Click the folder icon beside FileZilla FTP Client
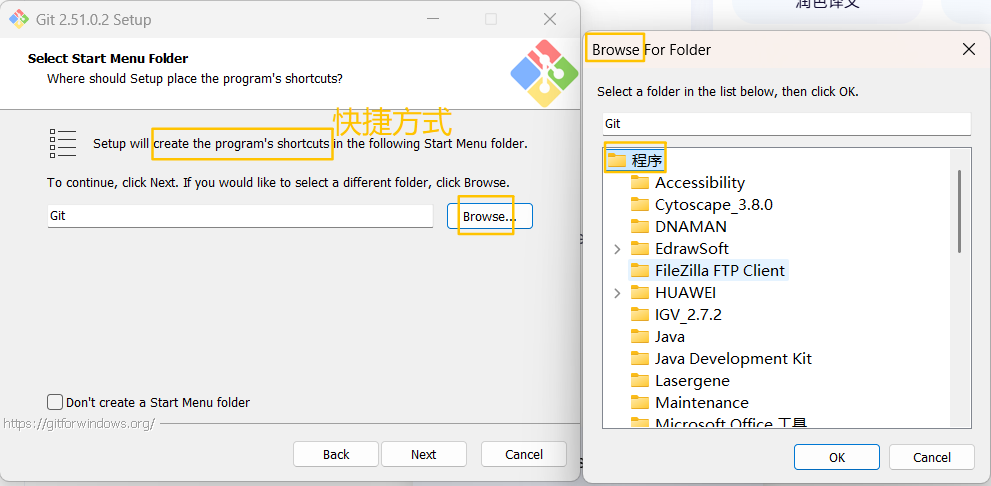The height and width of the screenshot is (486, 991). [640, 270]
